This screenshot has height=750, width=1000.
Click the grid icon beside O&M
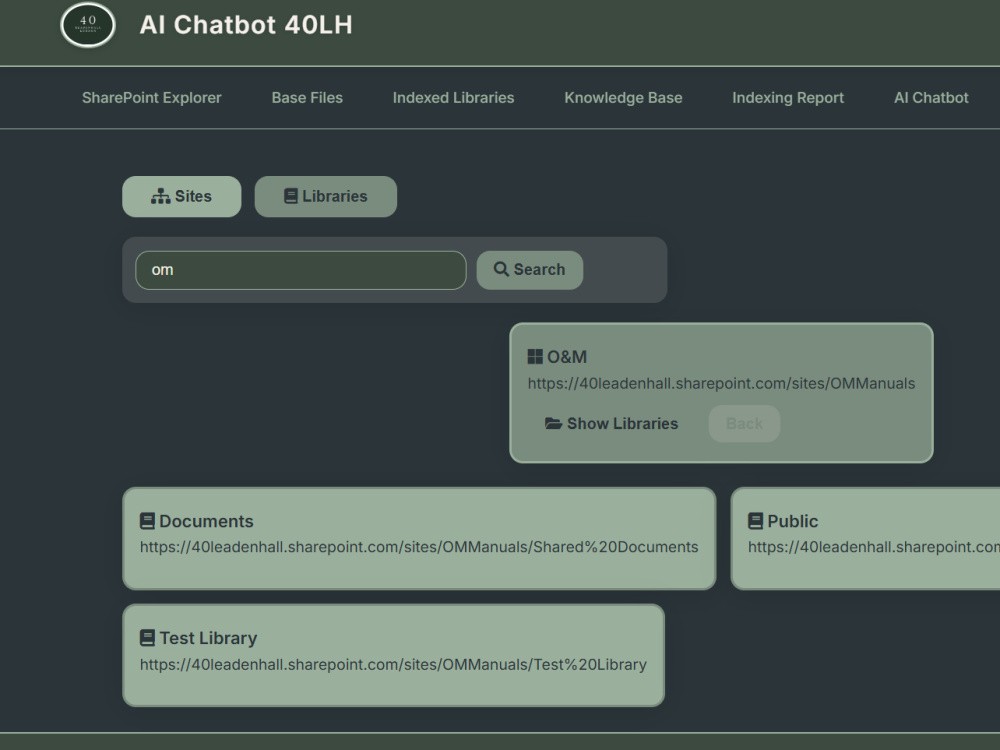click(535, 357)
